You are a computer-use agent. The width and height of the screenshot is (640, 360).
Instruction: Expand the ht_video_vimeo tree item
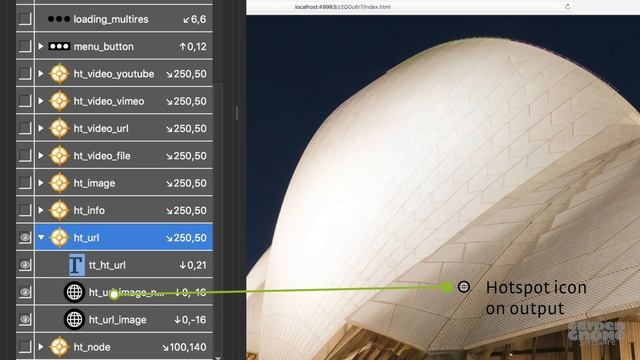coord(41,101)
